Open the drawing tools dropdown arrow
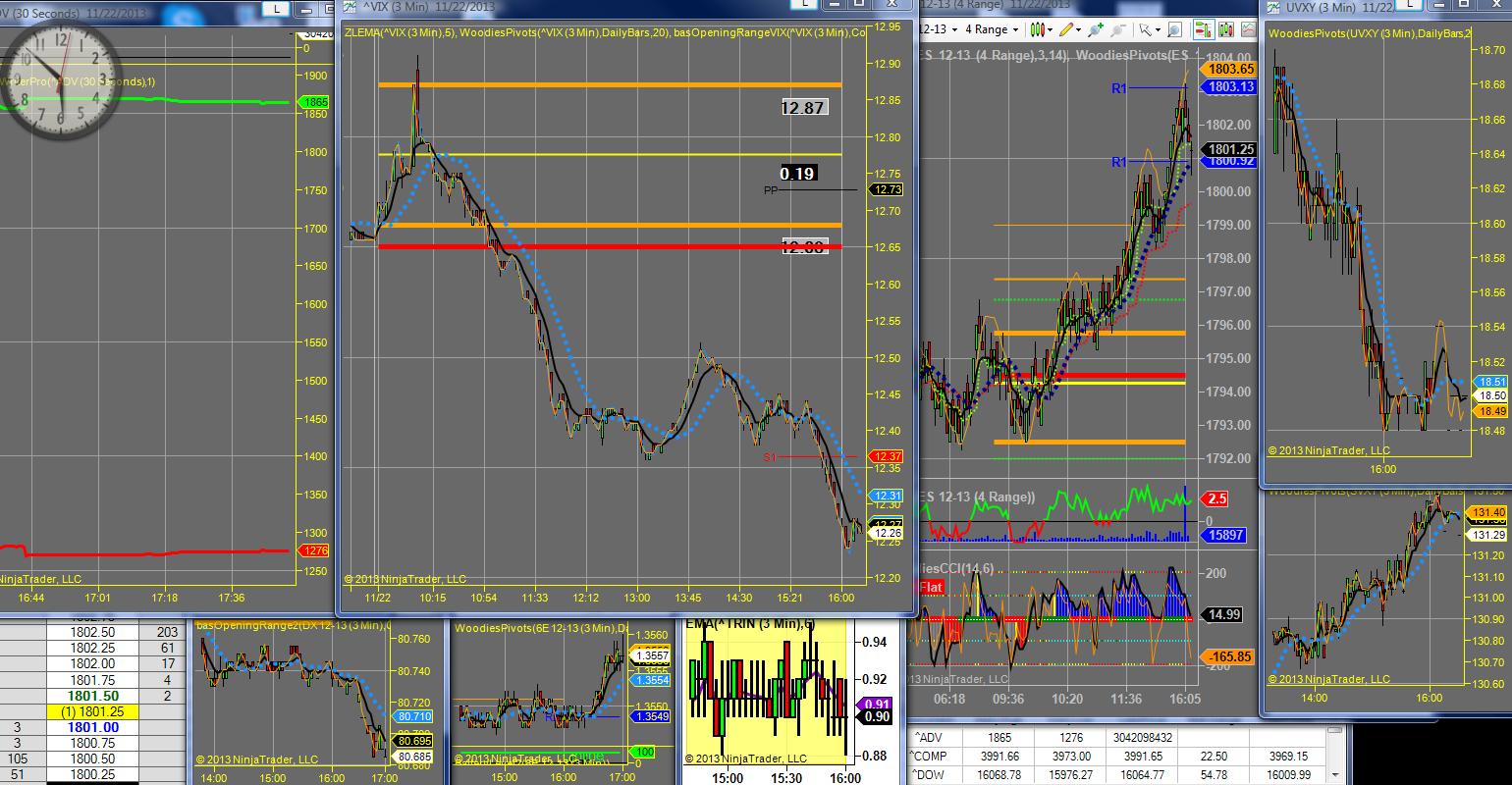This screenshot has height=785, width=1512. 1079,29
